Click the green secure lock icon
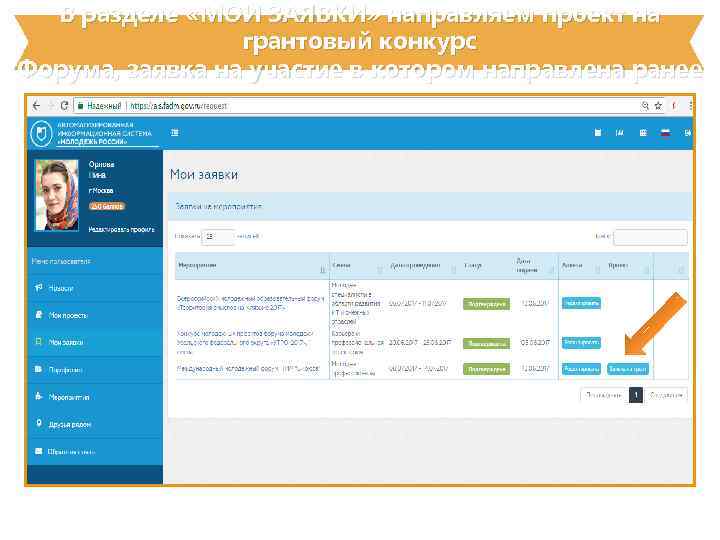This screenshot has height=540, width=720. (x=80, y=106)
